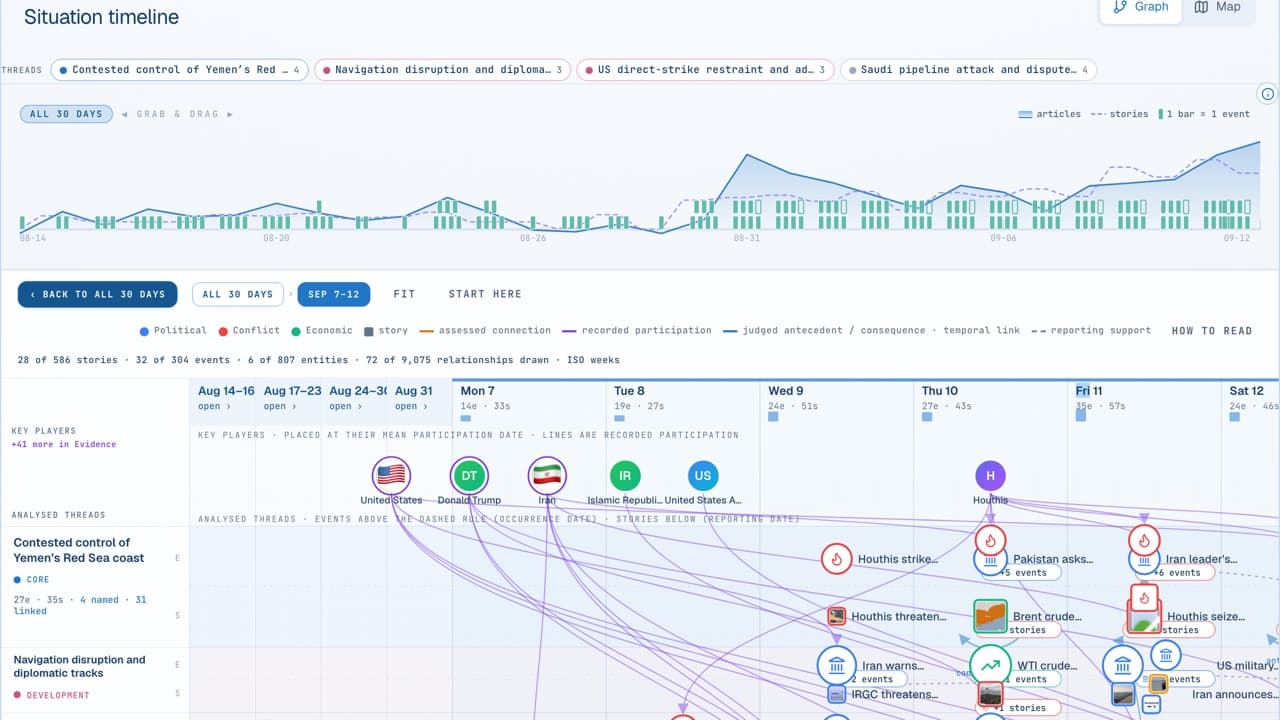Toggle the Contested control of Yemen's Red thread chip
Viewport: 1280px width, 720px height.
coord(179,70)
